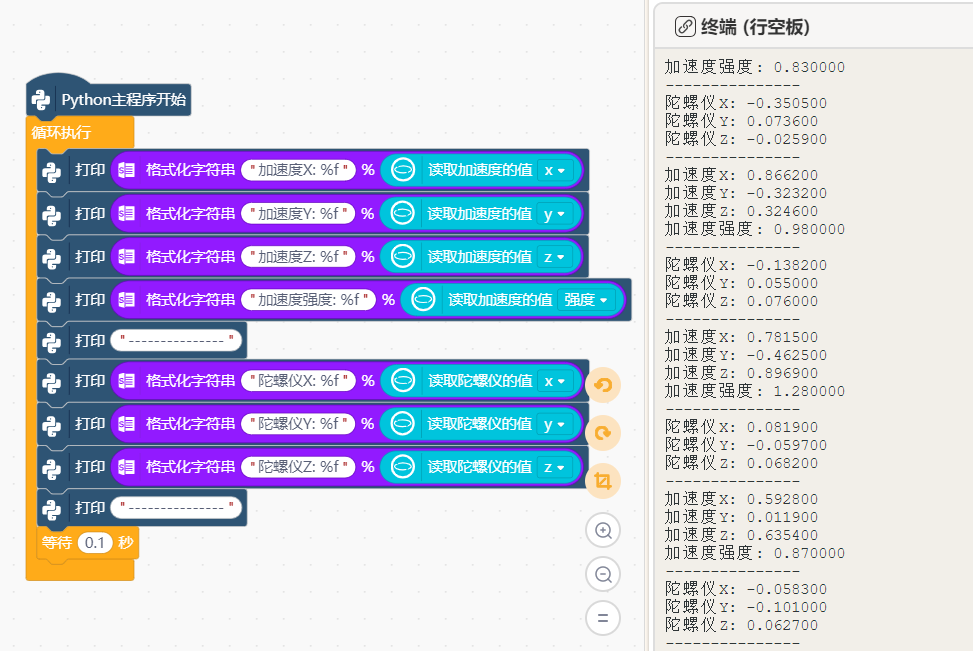Screen dimensions: 973x651
Task: Click sensor icon in 读取陀螺仪的值 z block
Action: coord(403,467)
